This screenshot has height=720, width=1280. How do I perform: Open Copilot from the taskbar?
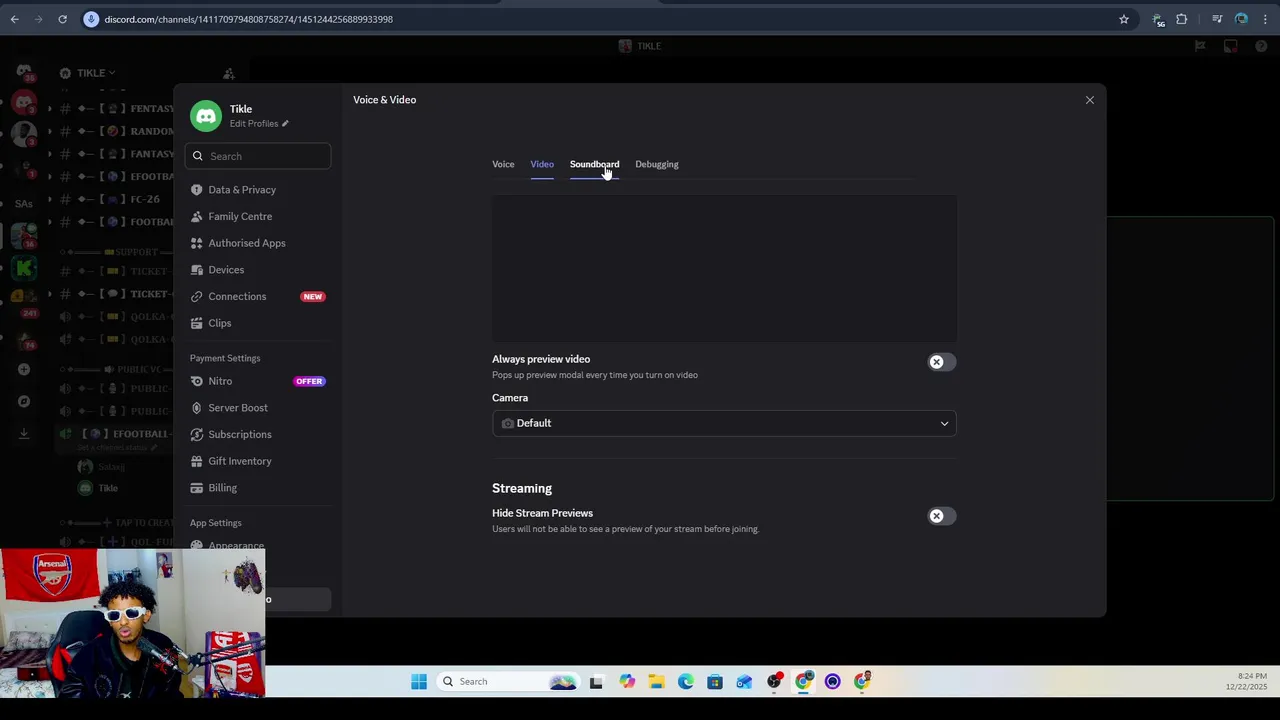click(627, 682)
